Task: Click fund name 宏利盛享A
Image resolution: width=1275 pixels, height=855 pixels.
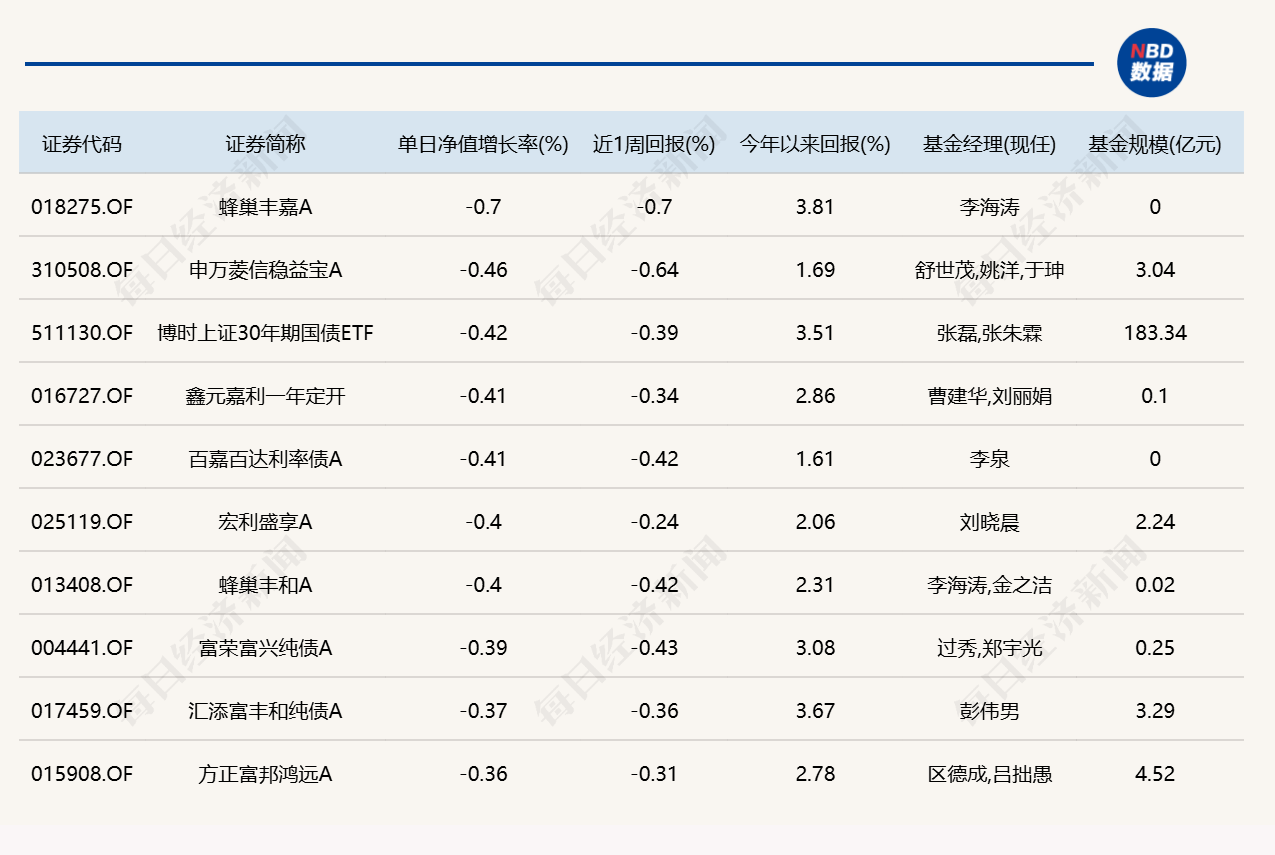Action: [265, 523]
